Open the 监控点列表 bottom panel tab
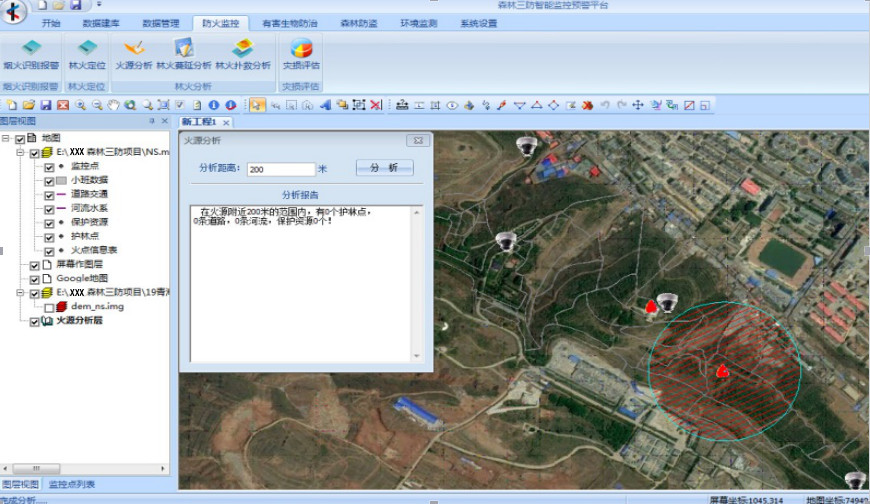This screenshot has height=504, width=870. tap(73, 484)
